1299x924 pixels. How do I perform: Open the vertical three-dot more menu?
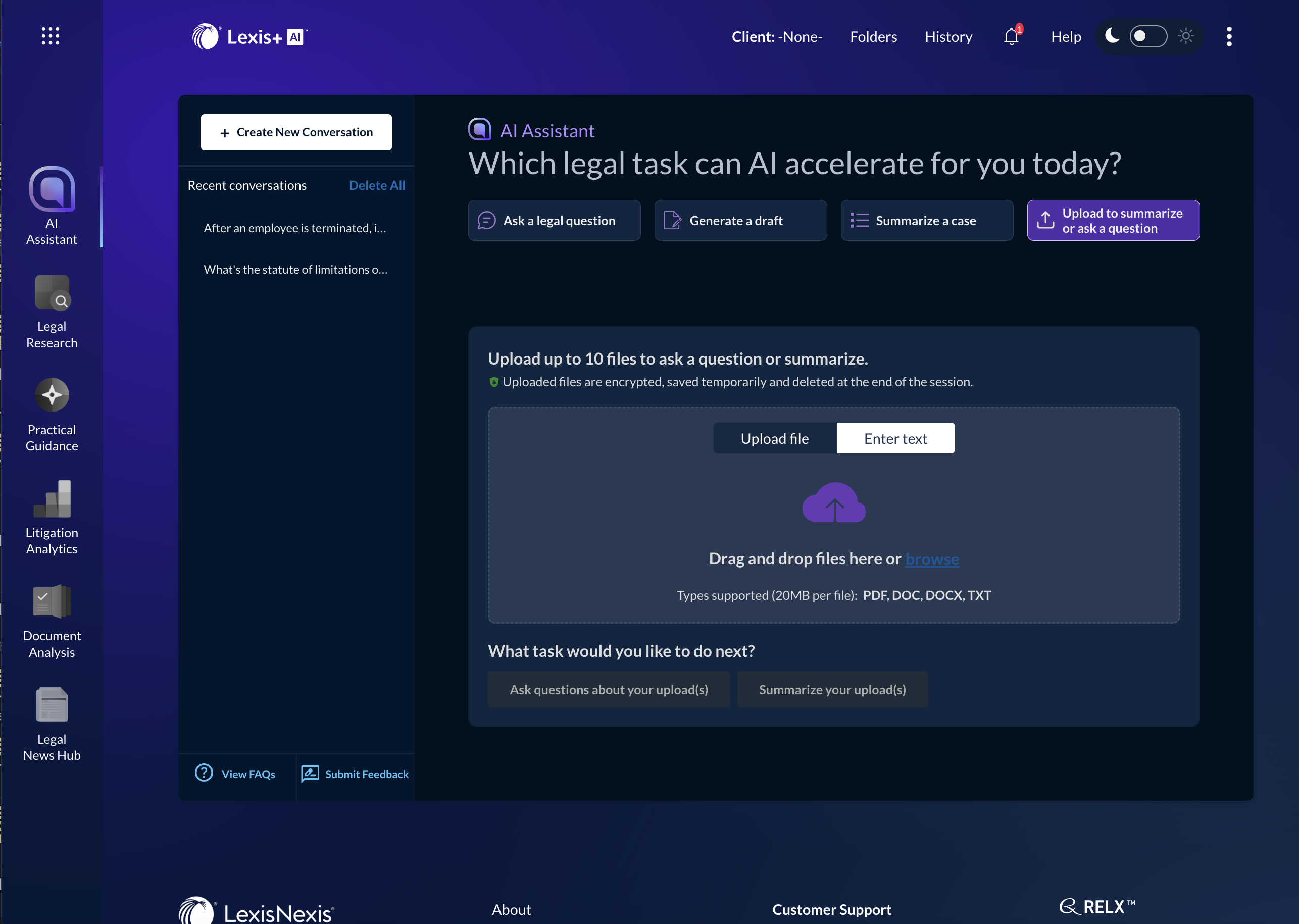(1229, 36)
